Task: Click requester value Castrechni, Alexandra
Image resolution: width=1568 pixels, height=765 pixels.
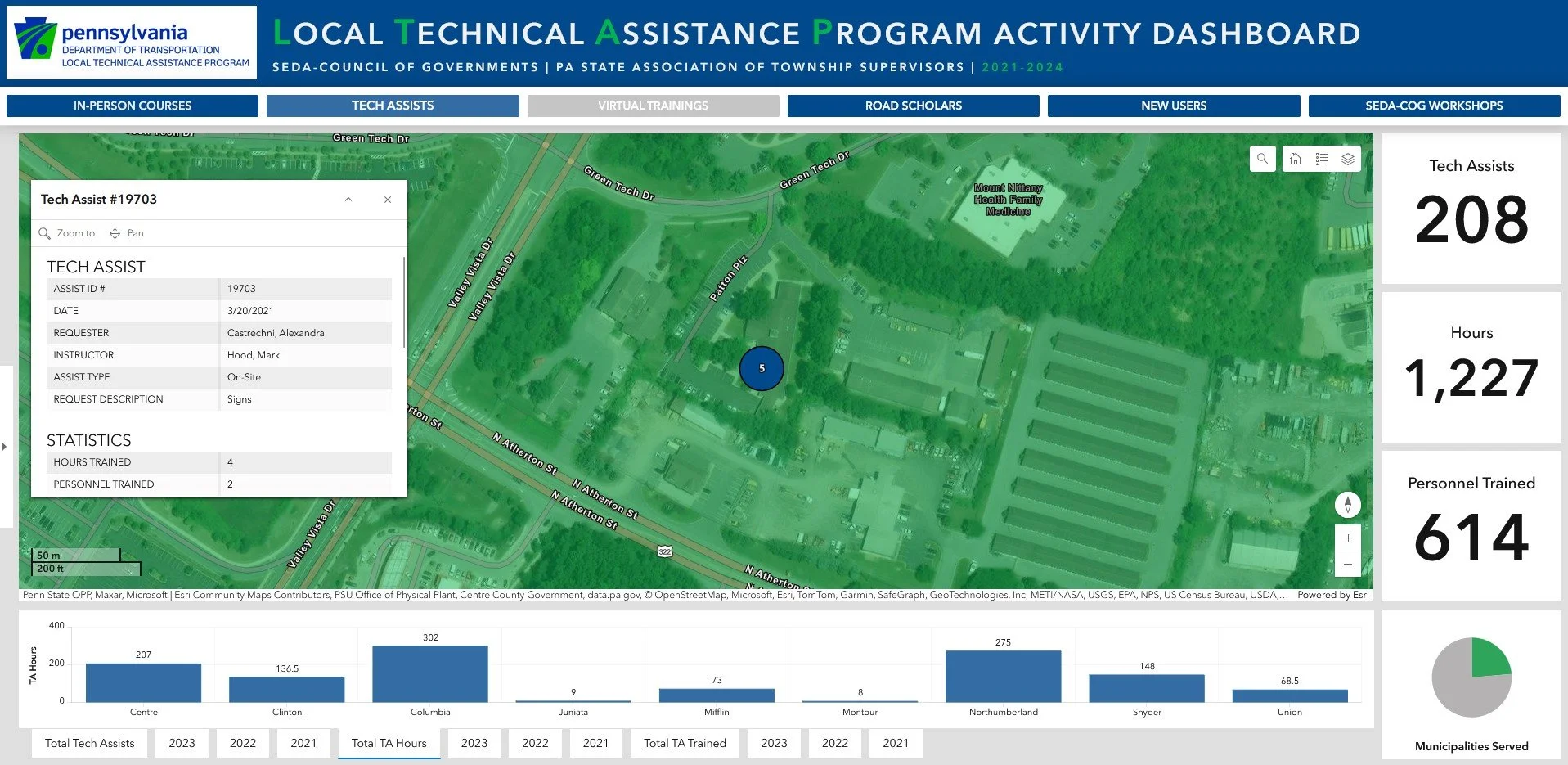Action: tap(276, 333)
